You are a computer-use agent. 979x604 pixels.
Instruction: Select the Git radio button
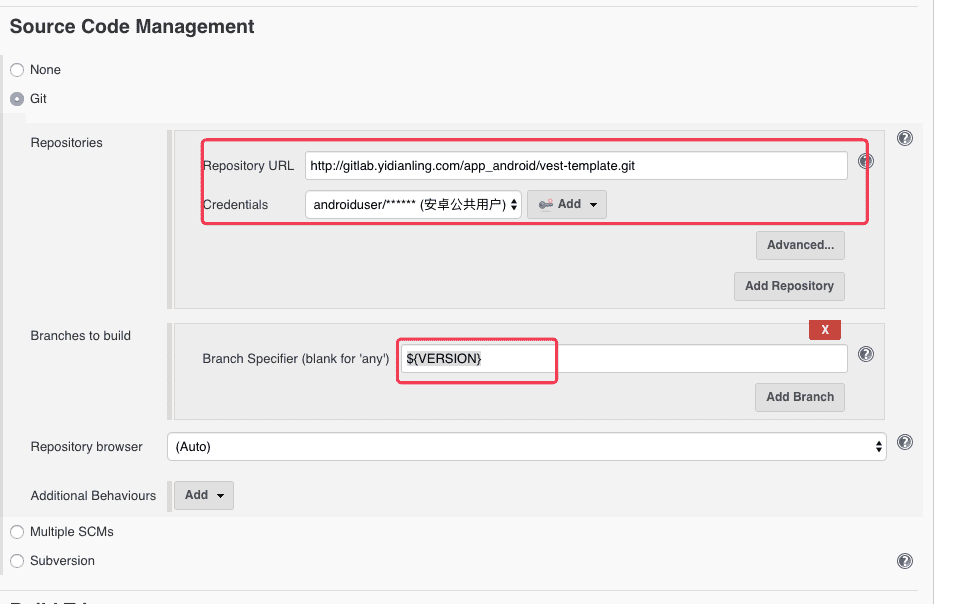tap(17, 99)
